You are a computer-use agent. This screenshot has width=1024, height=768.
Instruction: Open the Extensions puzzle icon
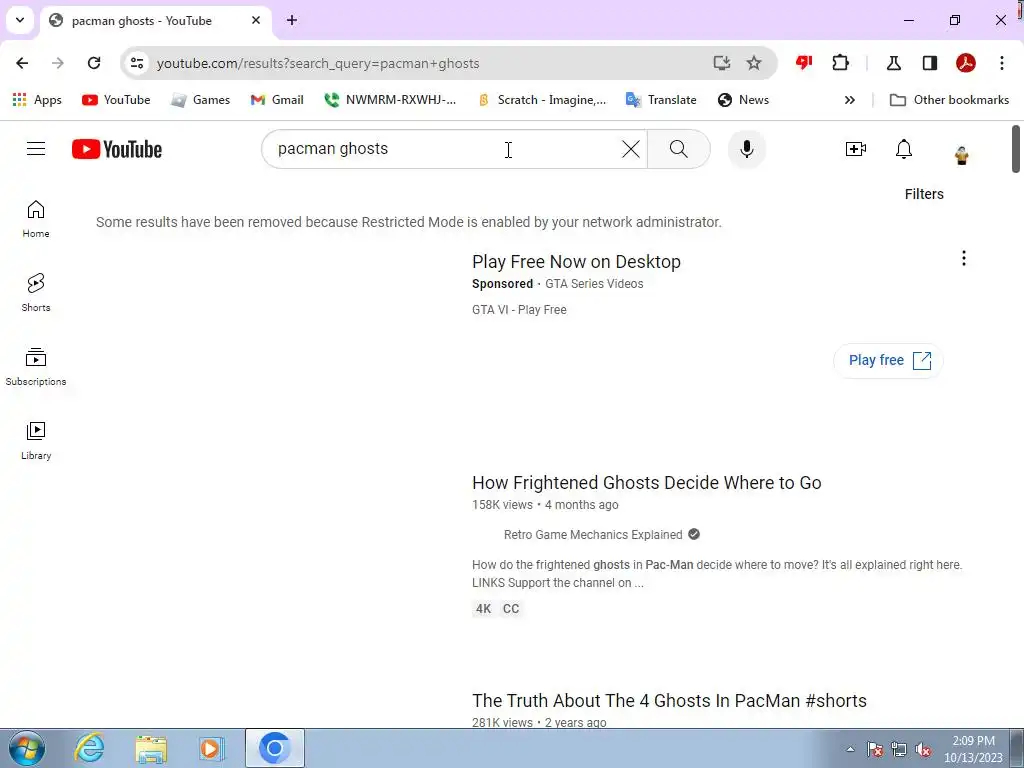(840, 63)
